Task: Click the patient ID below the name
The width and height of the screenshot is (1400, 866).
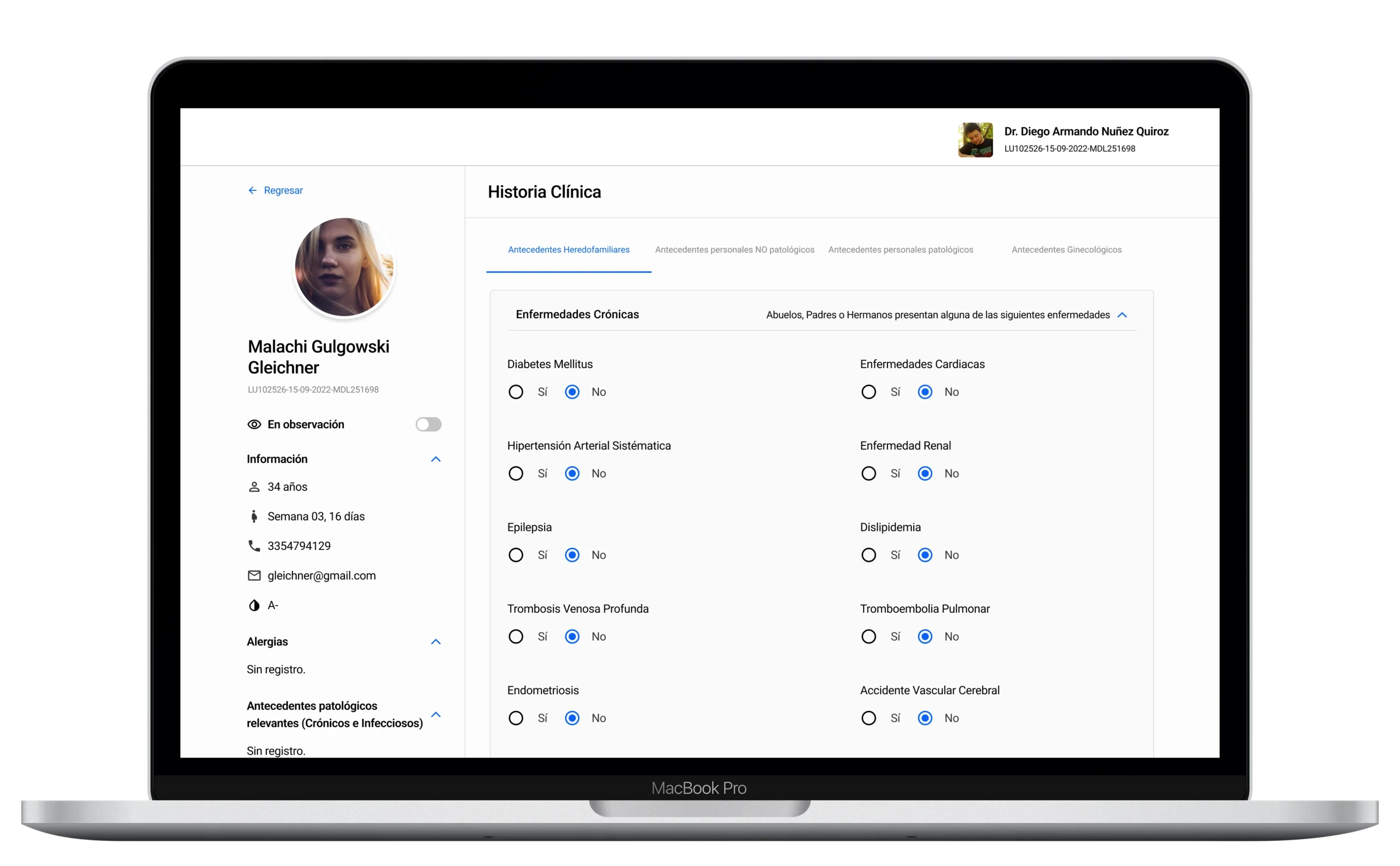Action: (x=313, y=389)
